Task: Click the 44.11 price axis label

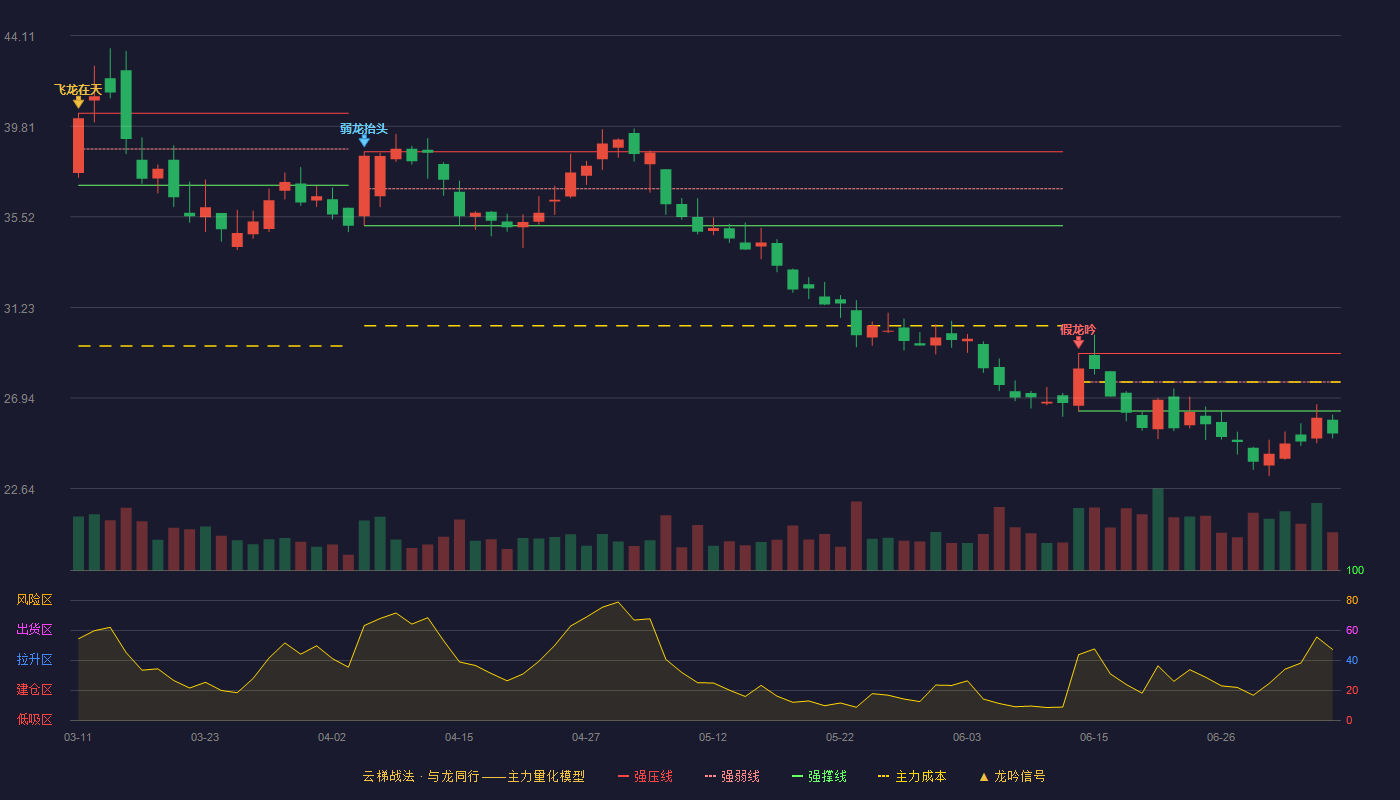Action: 19,37
